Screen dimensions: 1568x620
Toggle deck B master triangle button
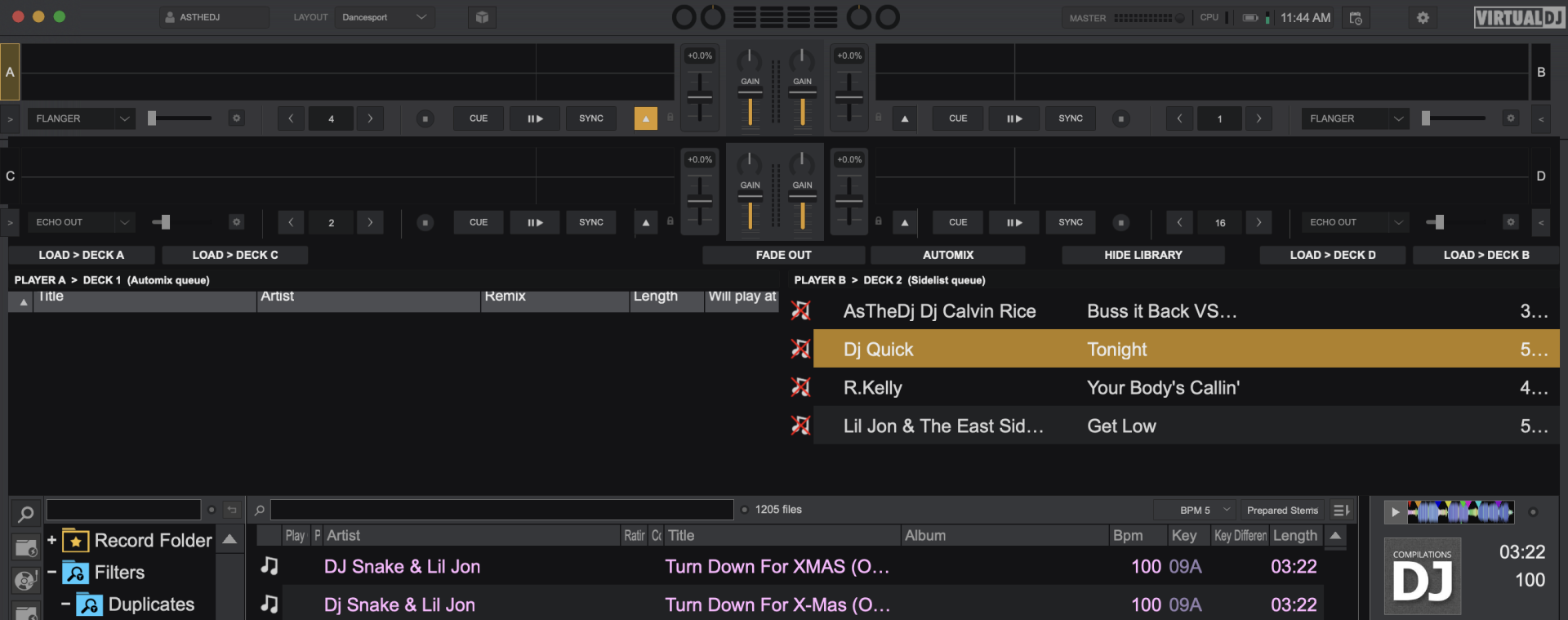coord(904,118)
